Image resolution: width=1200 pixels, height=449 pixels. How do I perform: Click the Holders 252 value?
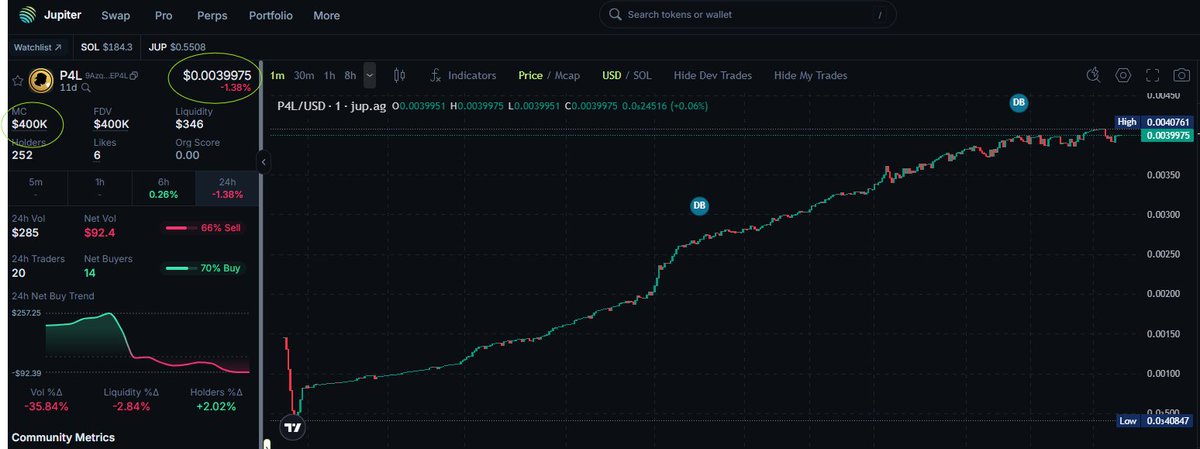coord(22,155)
